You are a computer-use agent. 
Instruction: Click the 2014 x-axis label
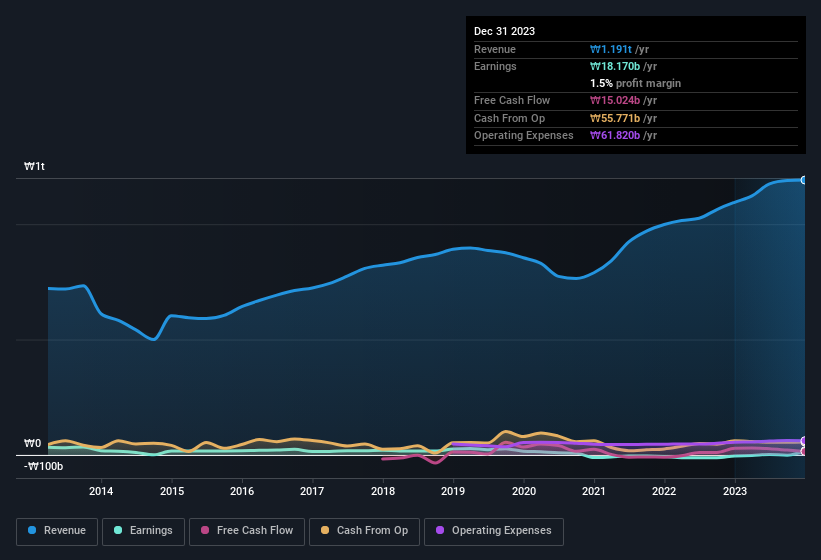tap(100, 491)
